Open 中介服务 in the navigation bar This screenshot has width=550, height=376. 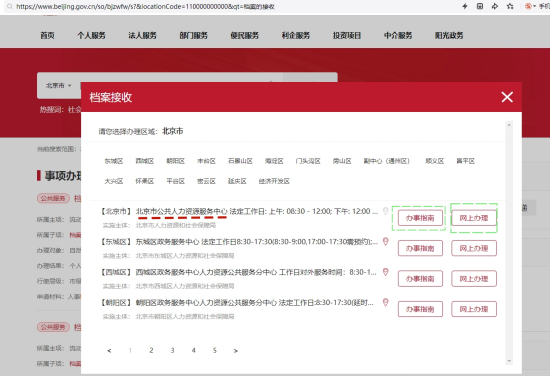pyautogui.click(x=398, y=35)
